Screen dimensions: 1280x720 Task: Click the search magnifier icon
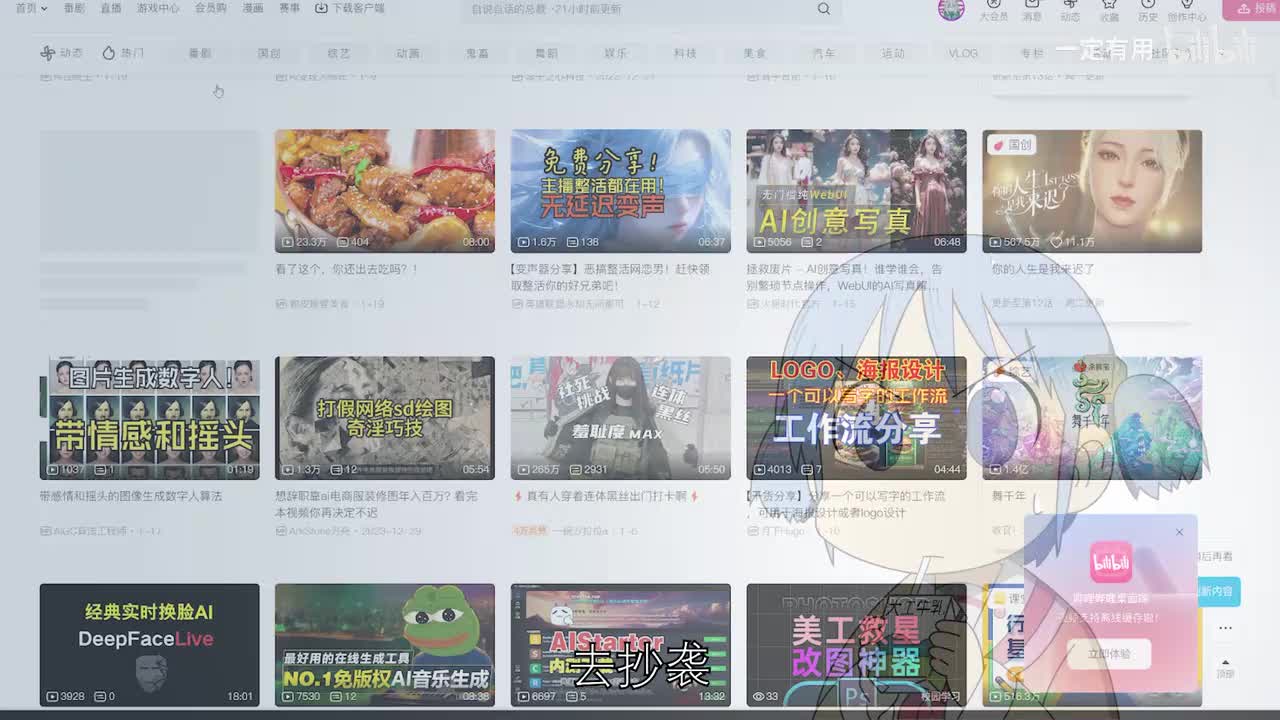coord(824,9)
